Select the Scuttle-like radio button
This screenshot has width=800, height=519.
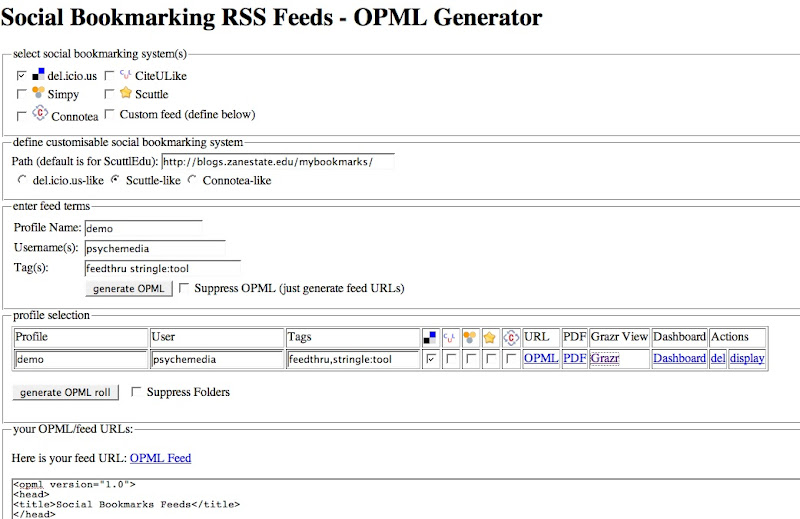(x=115, y=180)
